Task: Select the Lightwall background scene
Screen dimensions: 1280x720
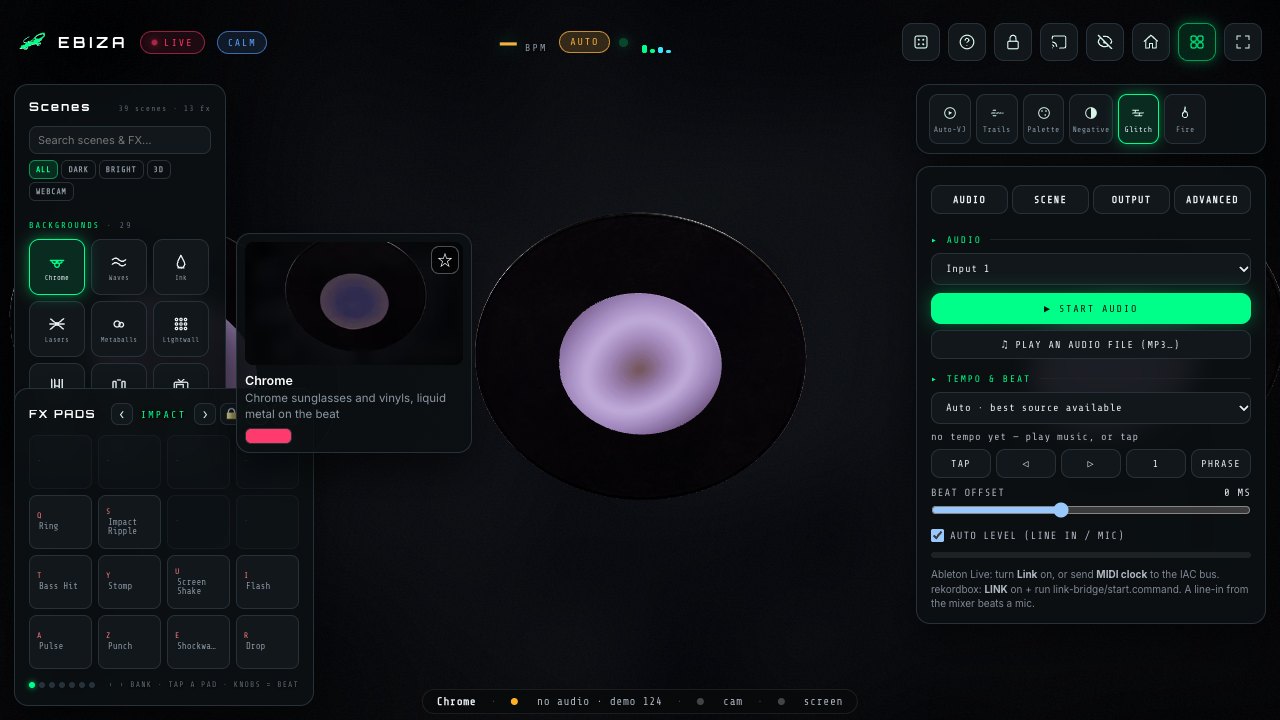Action: pyautogui.click(x=181, y=329)
